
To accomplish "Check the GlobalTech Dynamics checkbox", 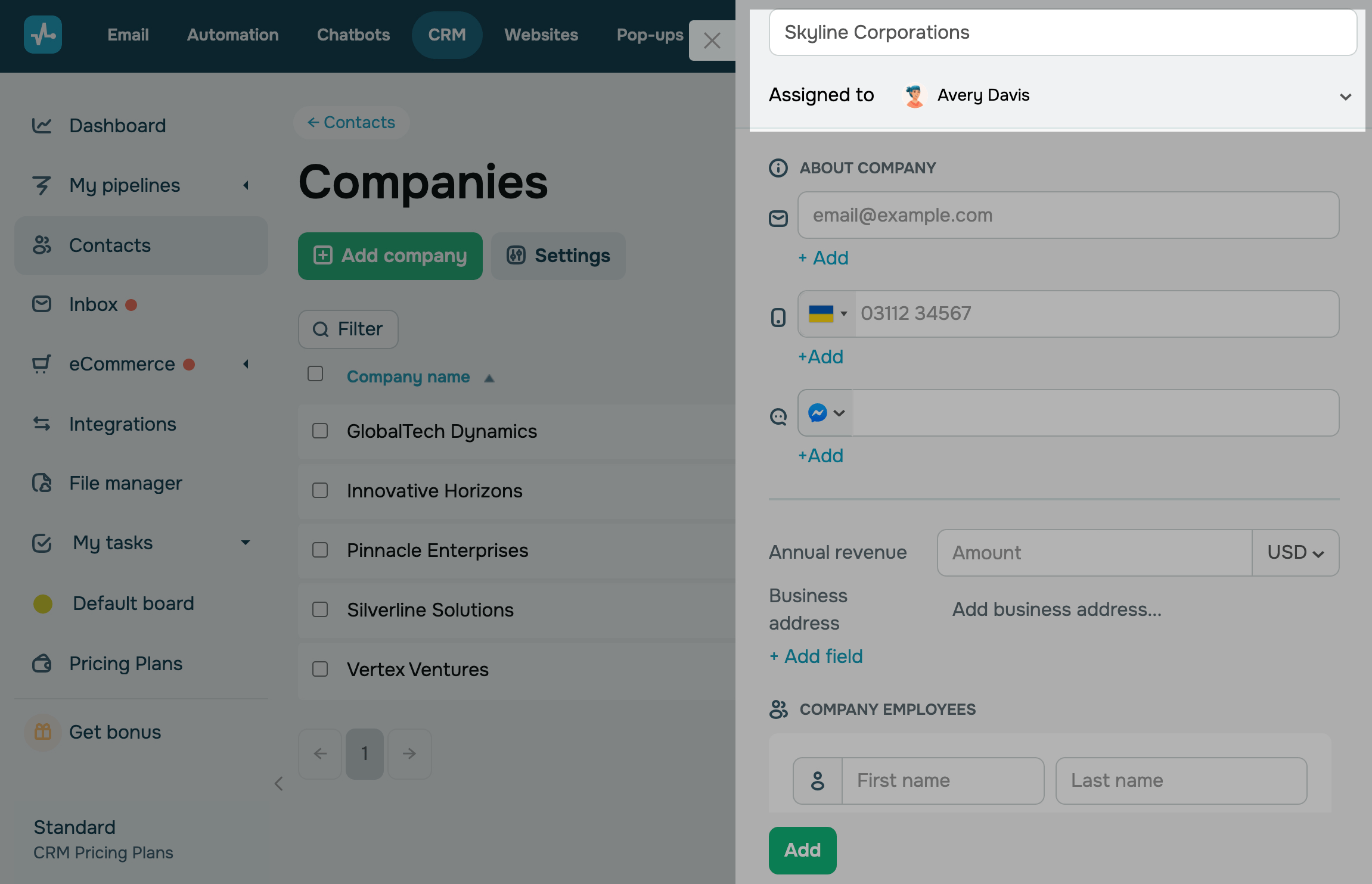I will 320,431.
